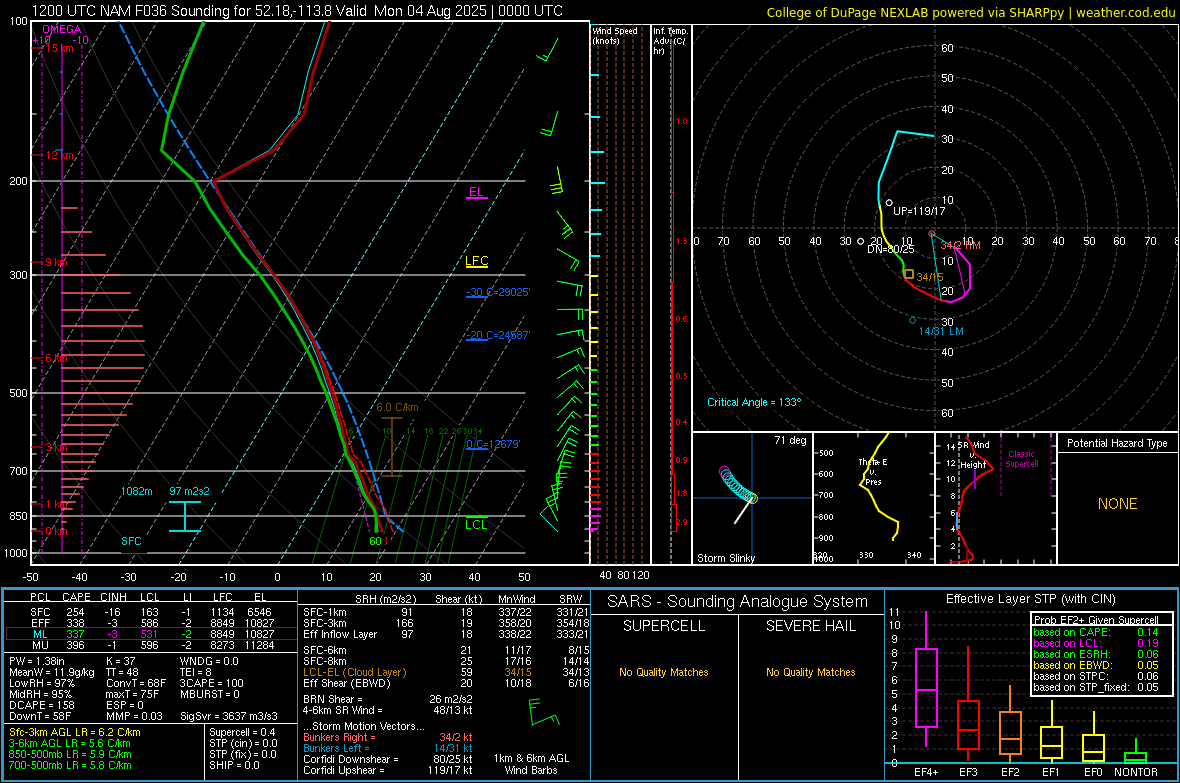Image resolution: width=1180 pixels, height=783 pixels.
Task: Click the green 'based on CAPE:' line
Action: 1096,632
